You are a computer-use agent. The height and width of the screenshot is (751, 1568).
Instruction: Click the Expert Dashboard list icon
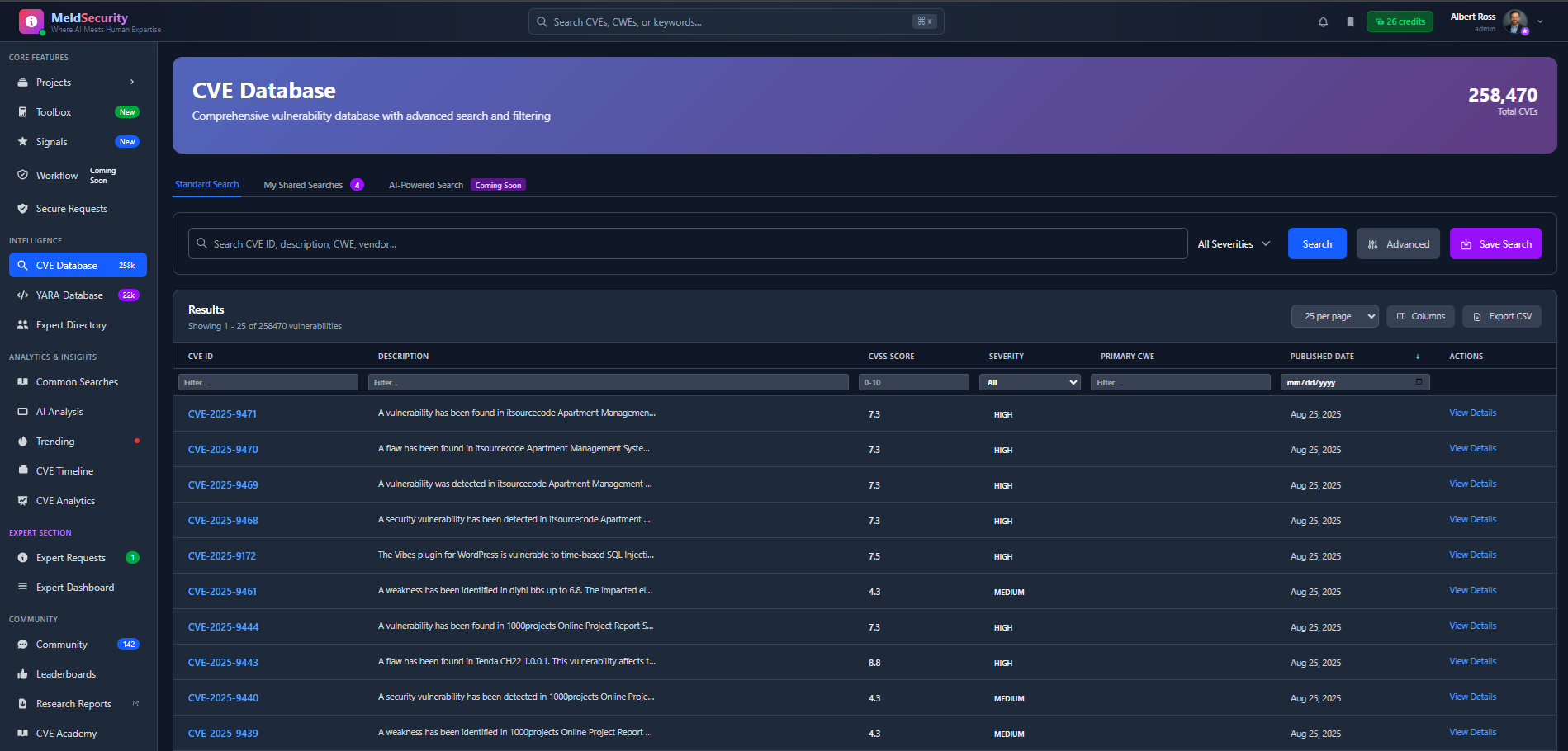click(22, 588)
